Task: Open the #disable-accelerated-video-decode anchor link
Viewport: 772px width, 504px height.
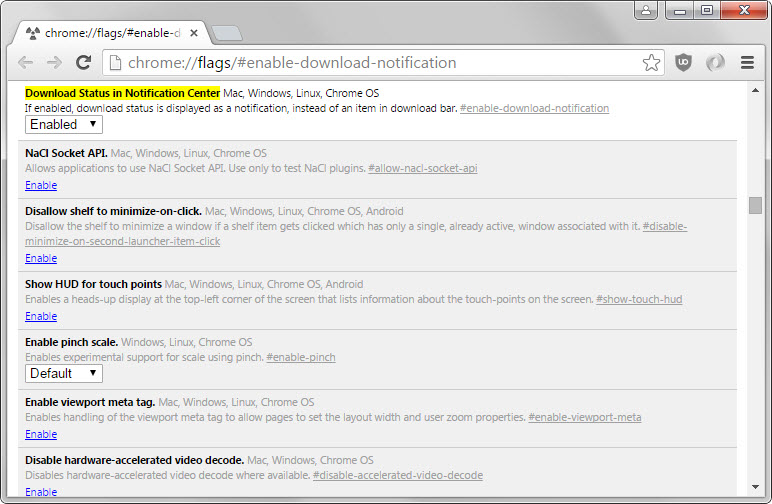Action: tap(398, 475)
